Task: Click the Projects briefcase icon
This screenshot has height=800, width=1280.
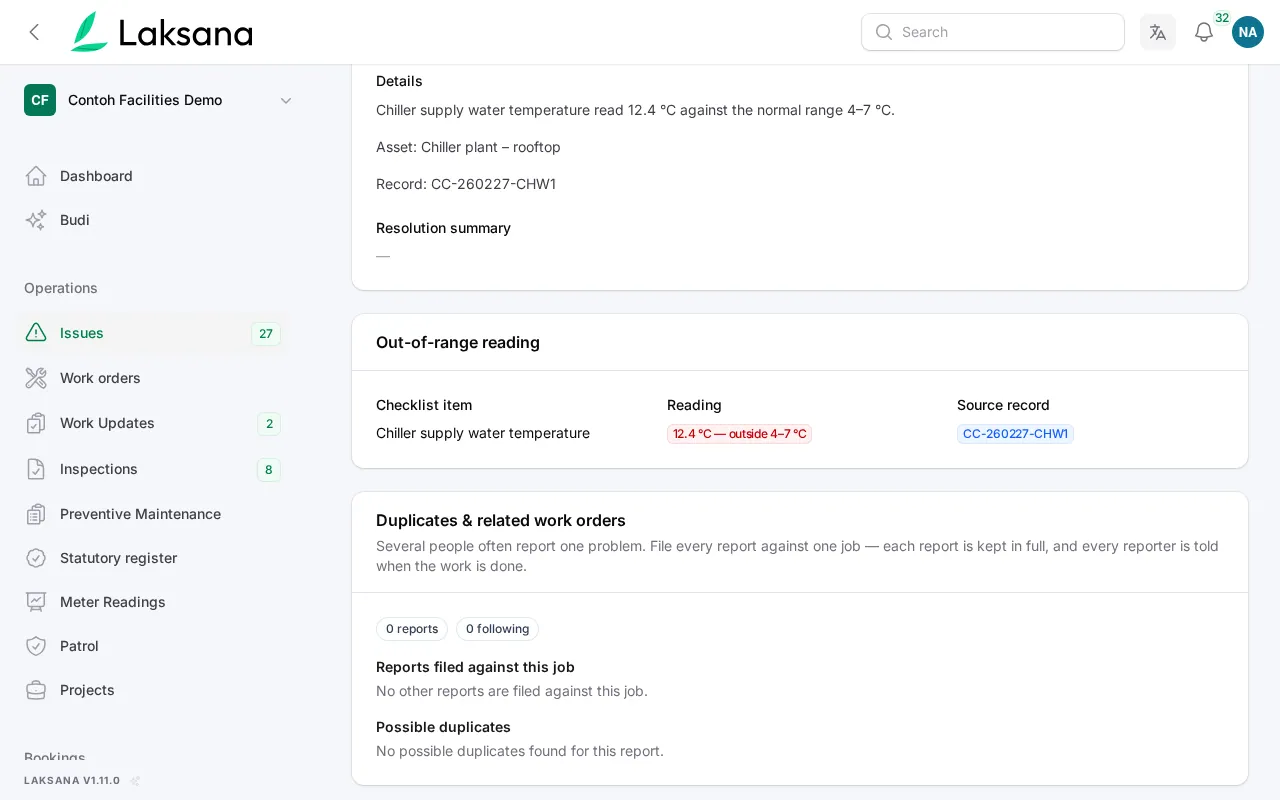Action: pos(36,690)
